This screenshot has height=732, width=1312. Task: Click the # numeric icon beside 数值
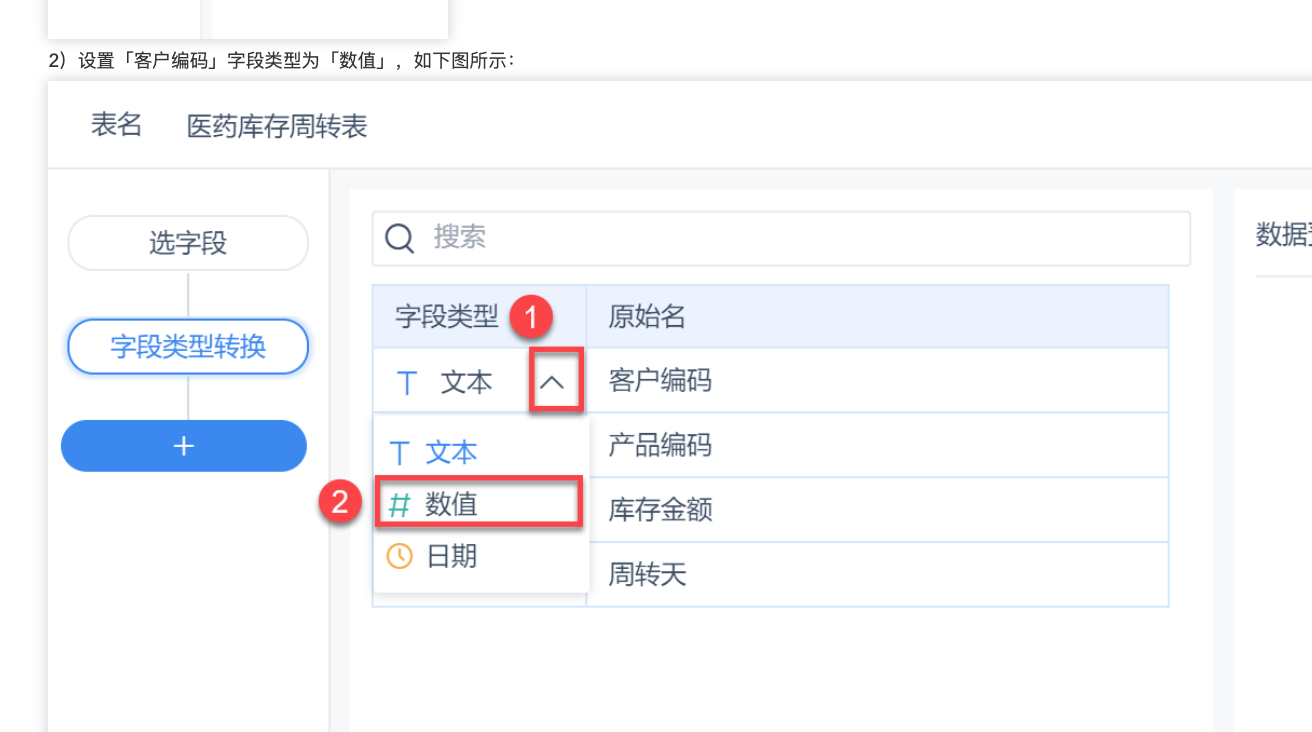coord(399,505)
